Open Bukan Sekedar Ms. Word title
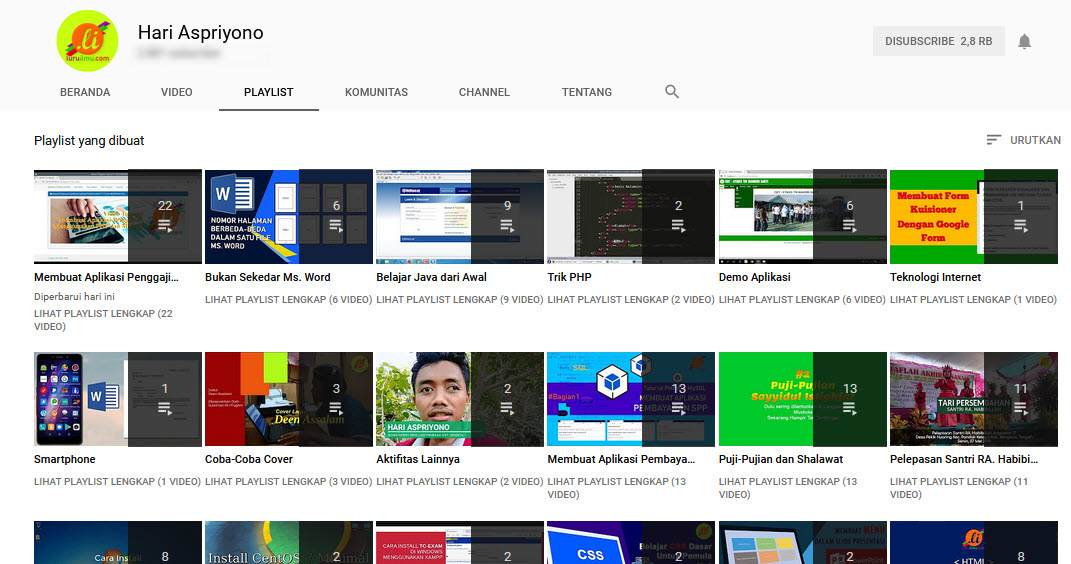 coord(268,277)
